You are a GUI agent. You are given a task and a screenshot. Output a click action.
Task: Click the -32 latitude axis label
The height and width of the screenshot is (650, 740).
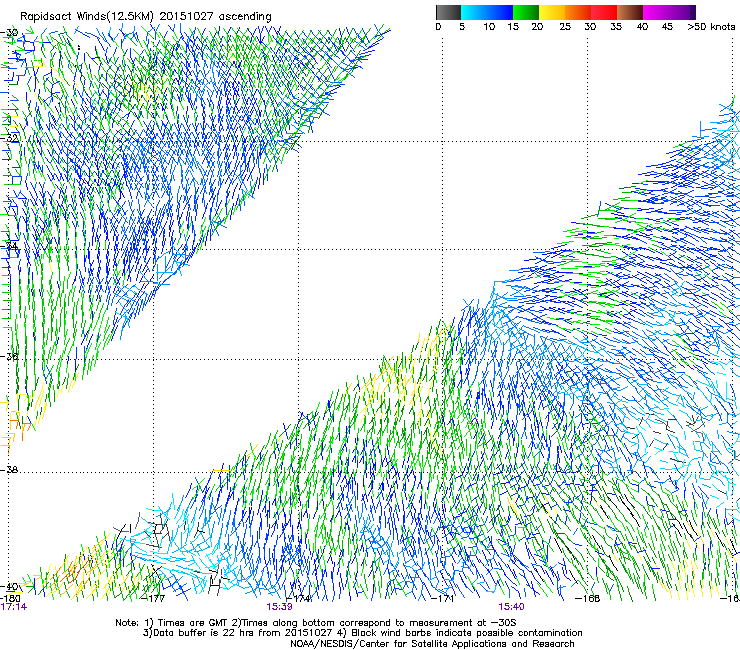click(x=10, y=138)
